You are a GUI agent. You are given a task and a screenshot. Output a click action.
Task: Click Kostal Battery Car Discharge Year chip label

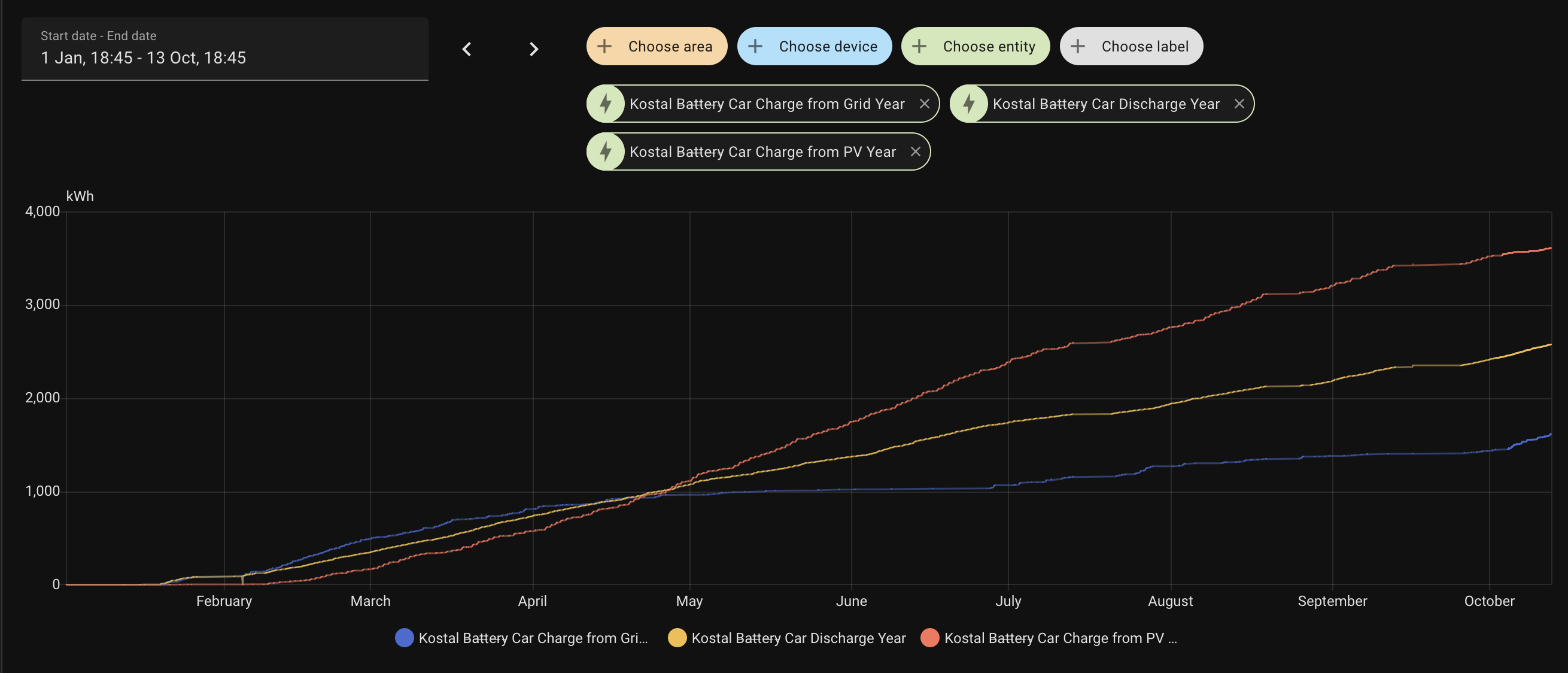[1105, 104]
